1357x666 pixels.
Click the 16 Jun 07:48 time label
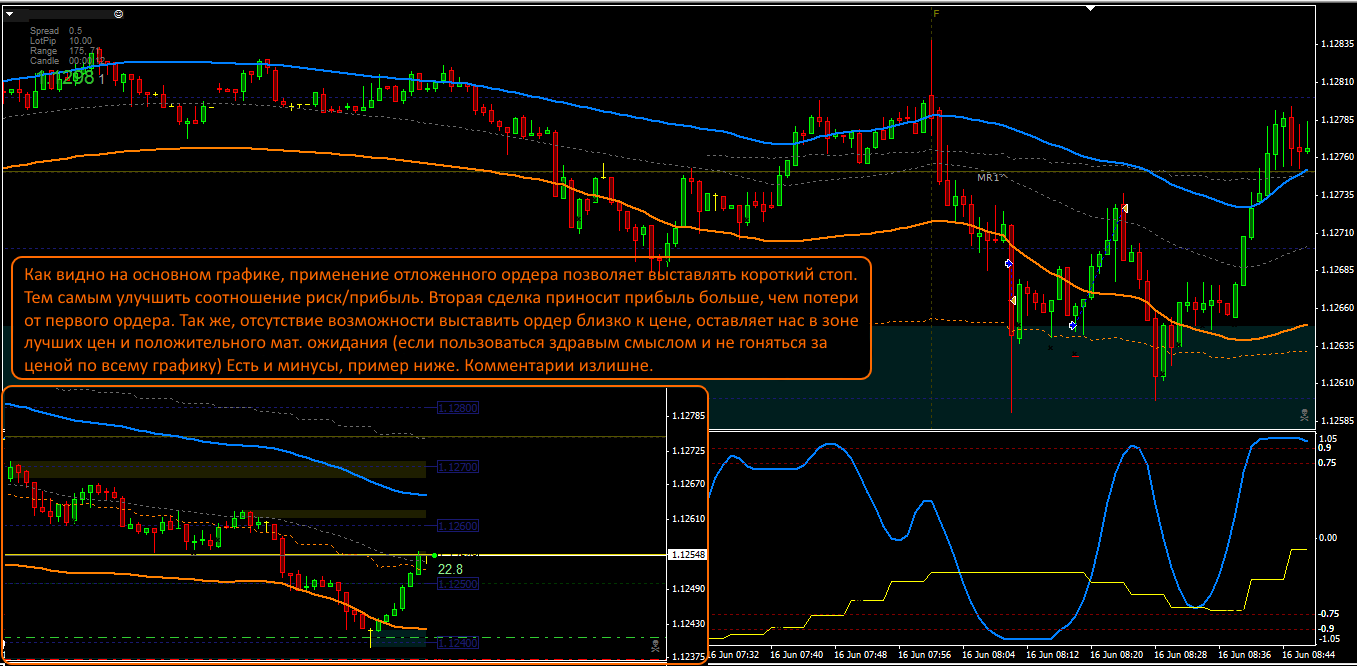861,656
